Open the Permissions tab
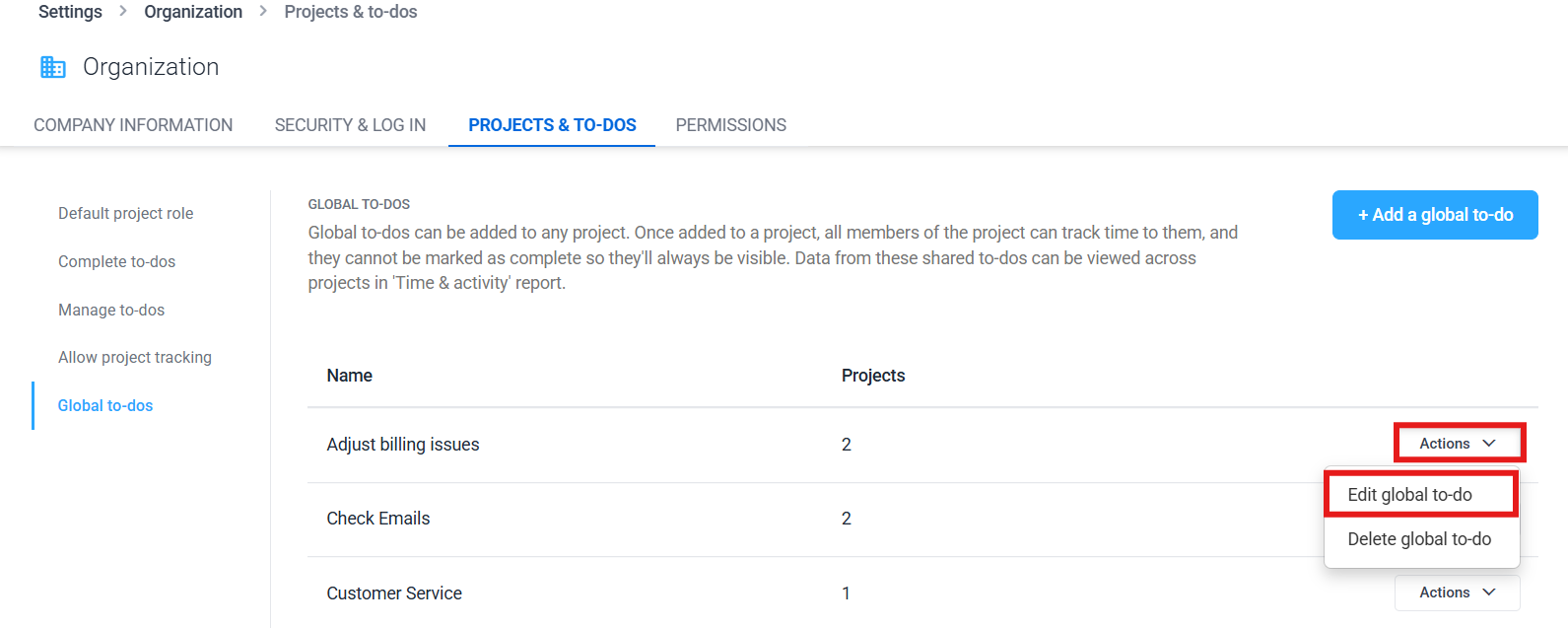Viewport: 1568px width, 628px height. tap(730, 125)
